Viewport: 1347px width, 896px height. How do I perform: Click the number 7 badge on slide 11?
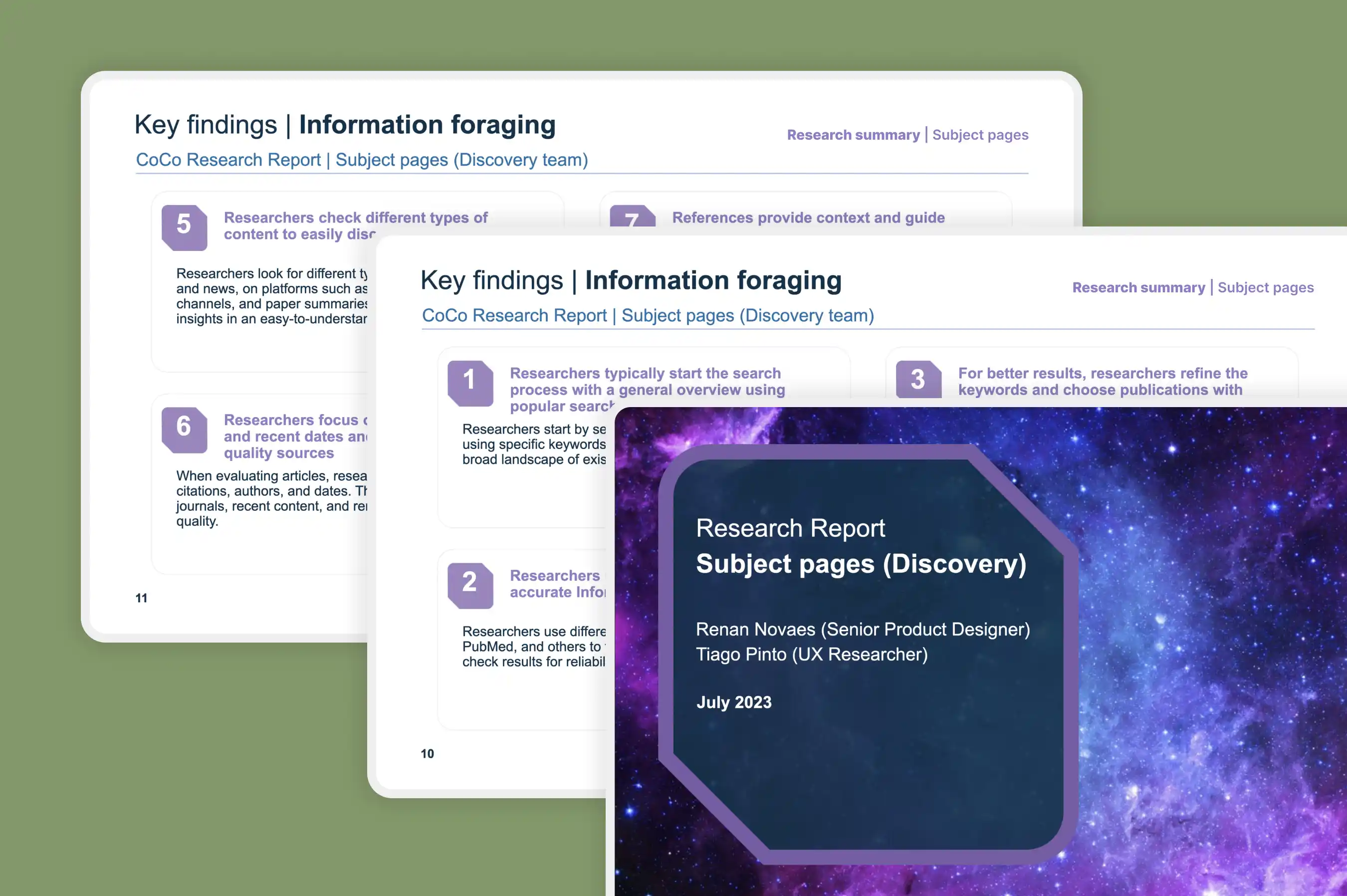click(632, 216)
